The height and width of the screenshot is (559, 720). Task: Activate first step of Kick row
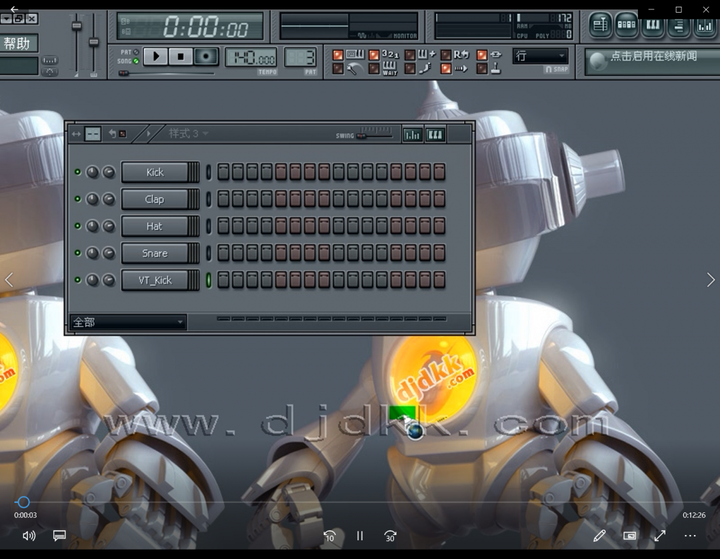coord(223,172)
